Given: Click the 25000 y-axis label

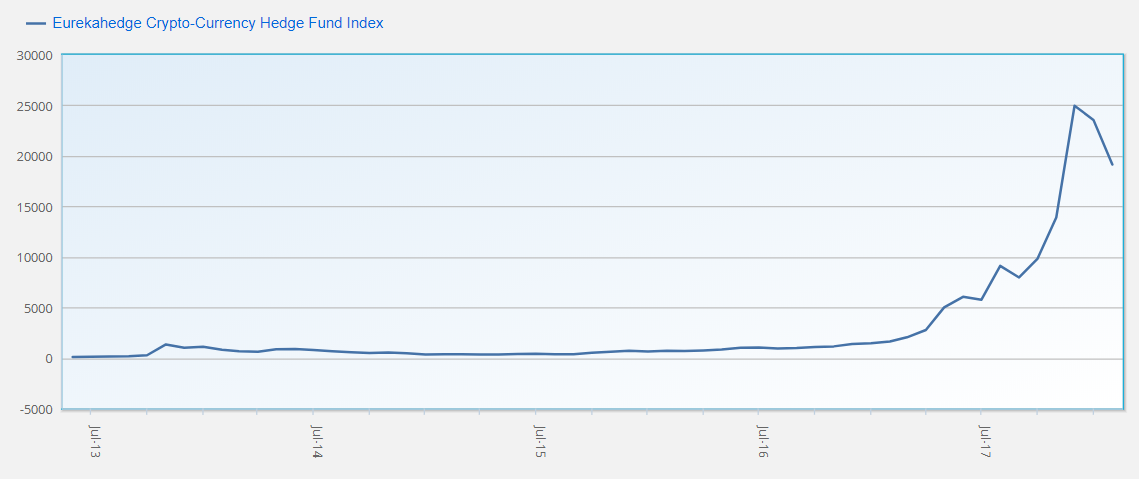Looking at the screenshot, I should click(35, 106).
